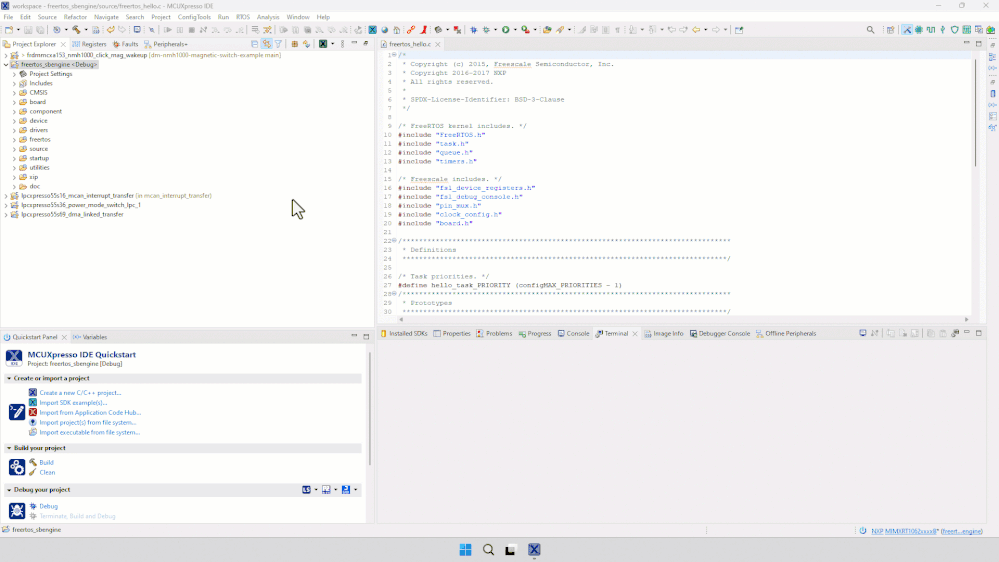999x562 pixels.
Task: Click the taskbar Search magnifier
Action: (x=489, y=550)
